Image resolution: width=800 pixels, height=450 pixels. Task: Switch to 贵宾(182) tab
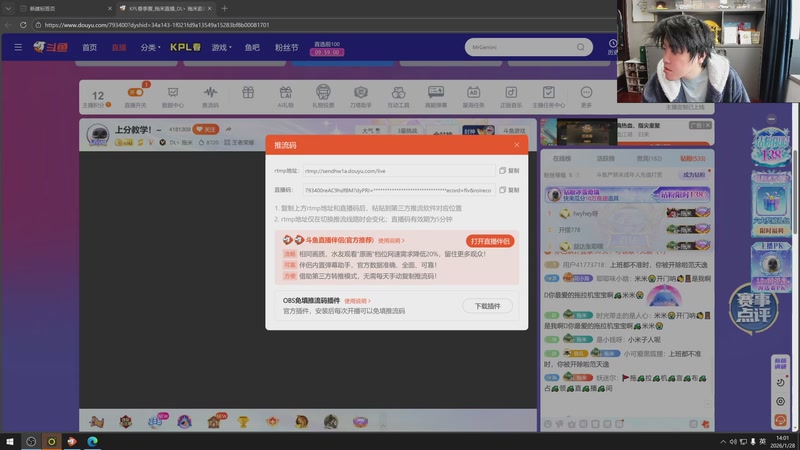(x=649, y=159)
